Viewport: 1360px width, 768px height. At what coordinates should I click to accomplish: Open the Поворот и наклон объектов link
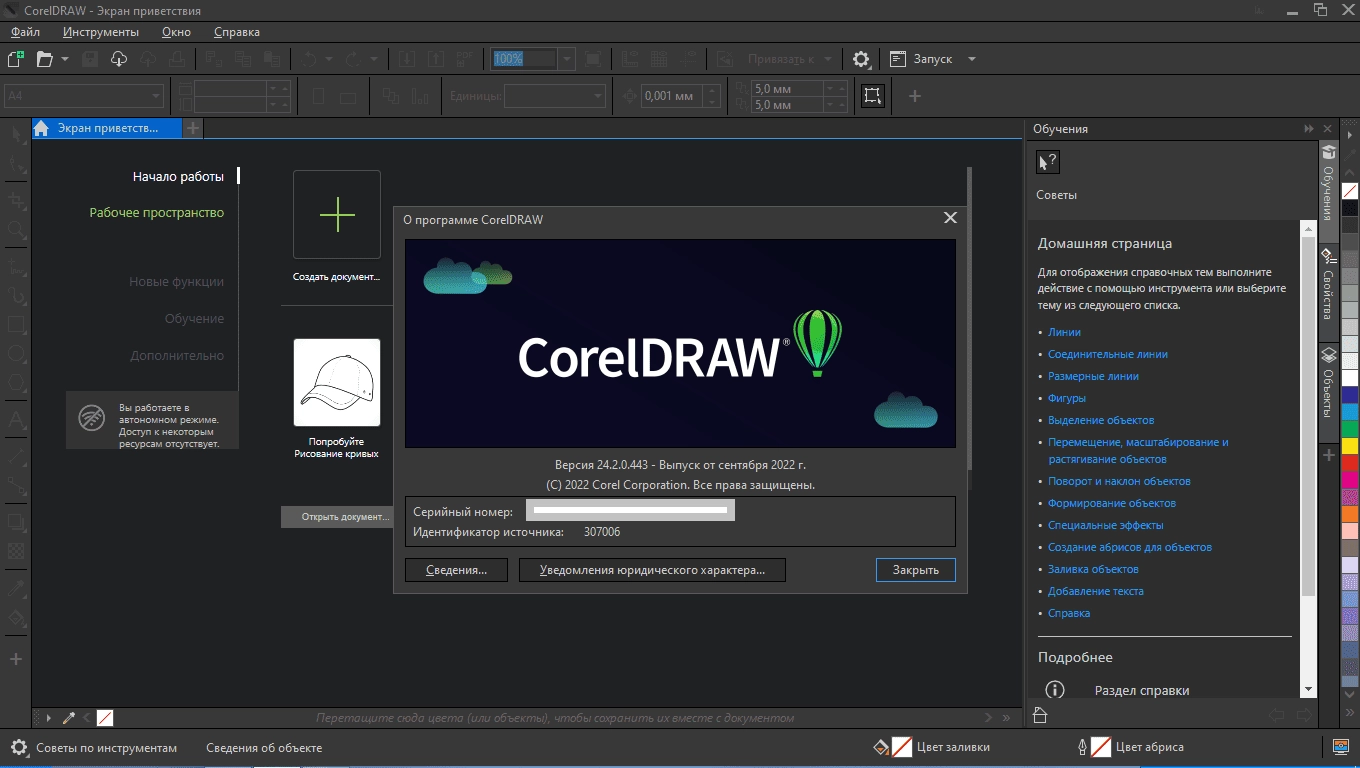1119,481
